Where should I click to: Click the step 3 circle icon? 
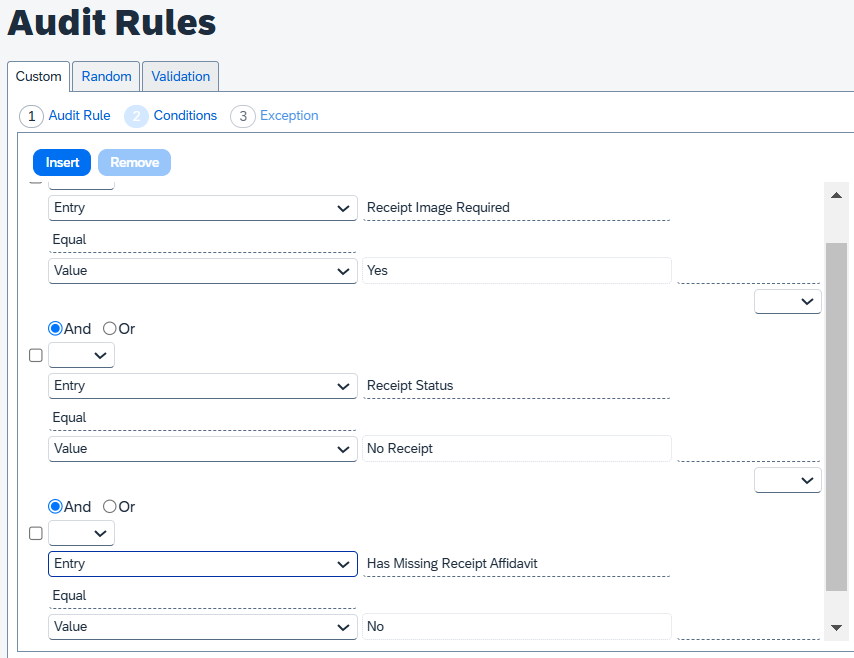pos(243,116)
